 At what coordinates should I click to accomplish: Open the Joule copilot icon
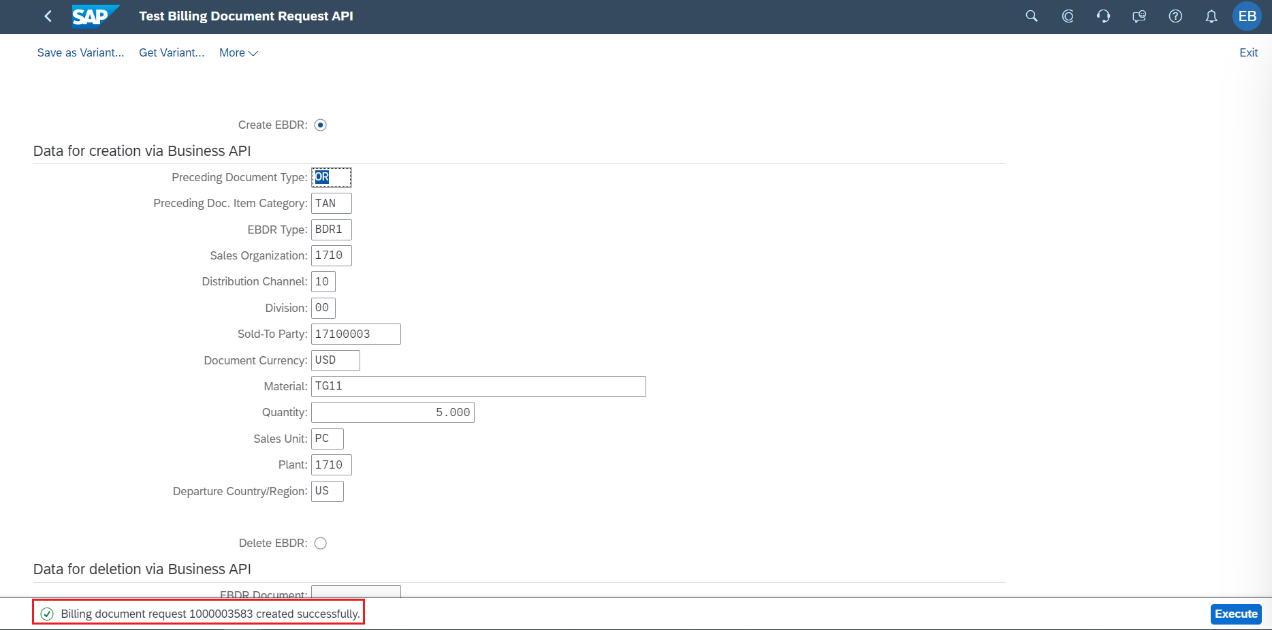tap(1068, 17)
